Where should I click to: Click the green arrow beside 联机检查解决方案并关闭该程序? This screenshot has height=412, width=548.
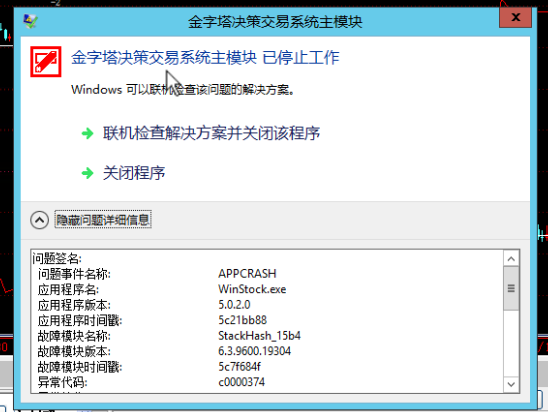pos(87,133)
